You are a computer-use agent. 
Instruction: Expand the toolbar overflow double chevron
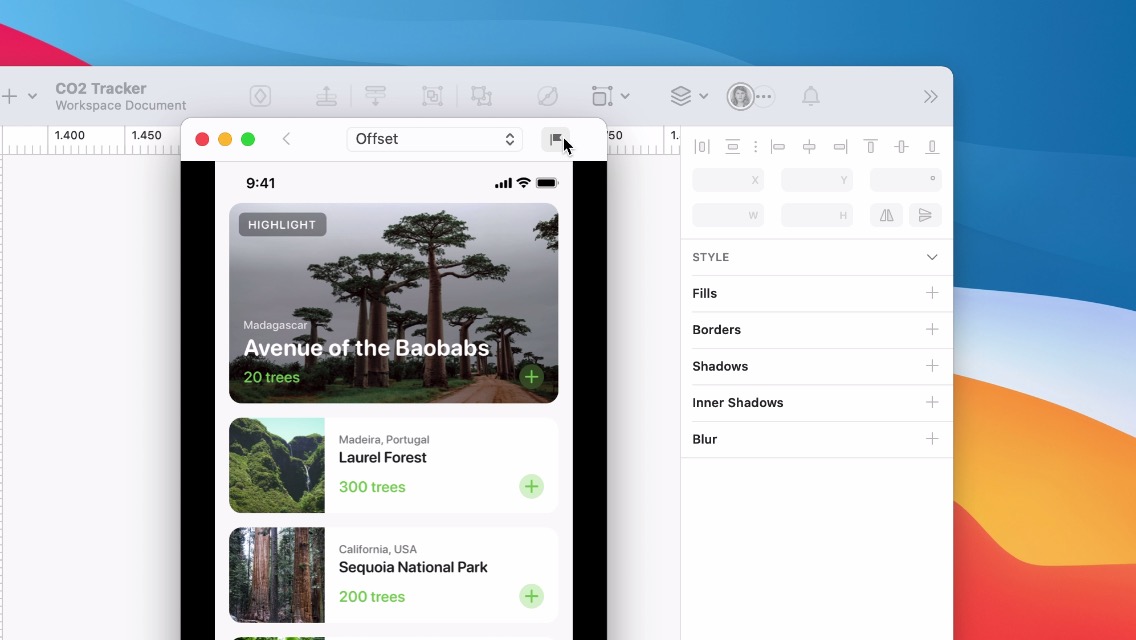930,96
